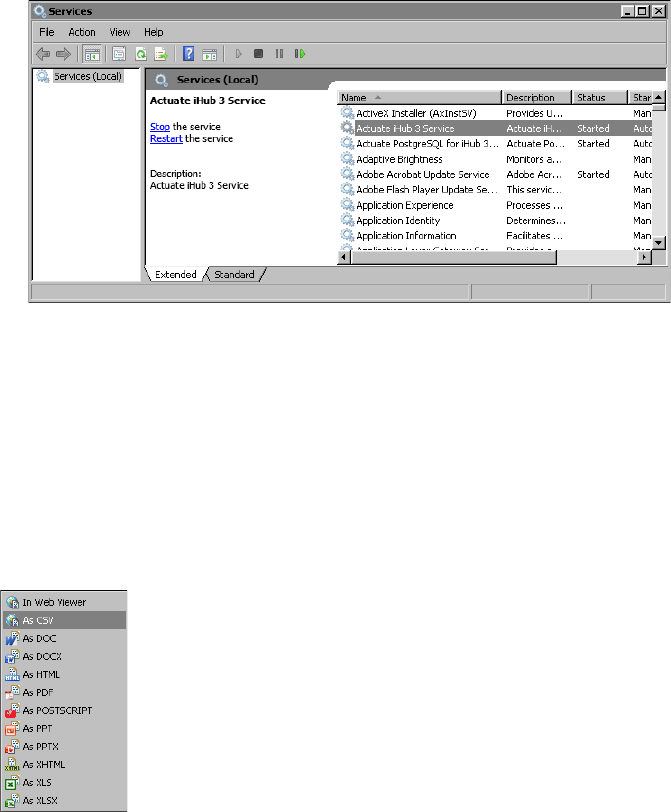The image size is (671, 812).
Task: Choose As HTML export option
Action: pyautogui.click(x=65, y=674)
